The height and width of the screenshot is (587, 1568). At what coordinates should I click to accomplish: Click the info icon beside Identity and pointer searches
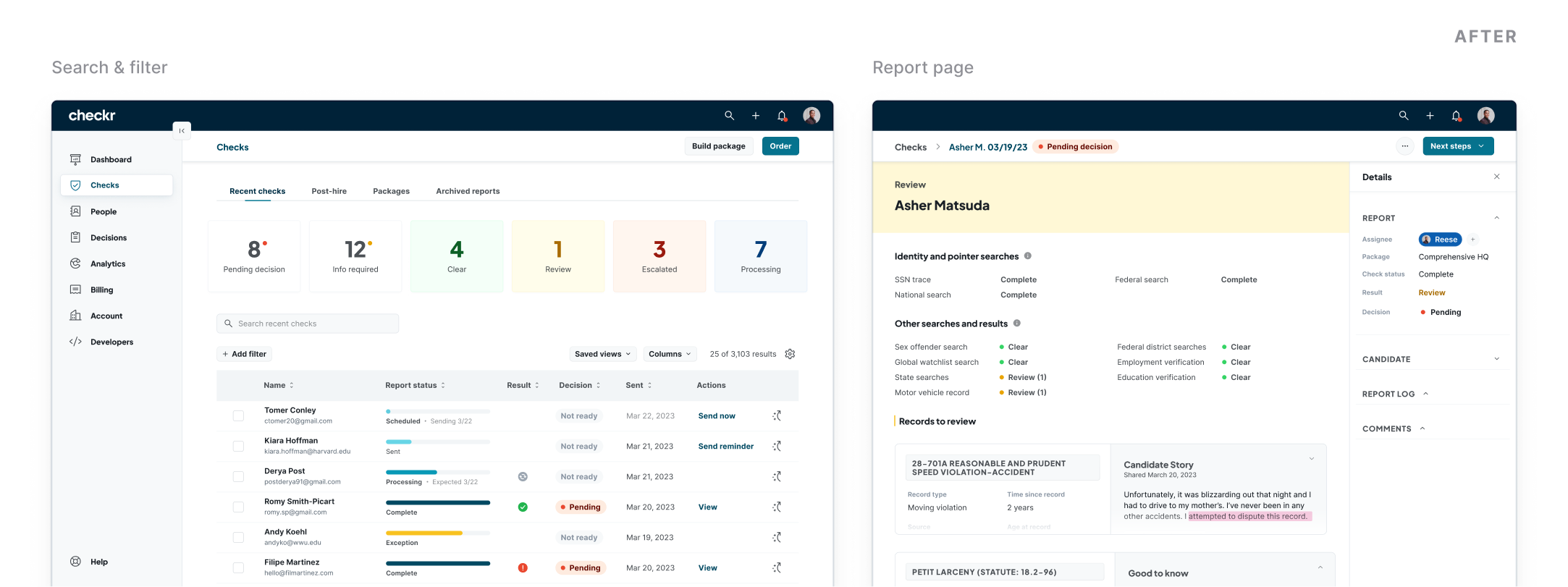coord(1028,256)
